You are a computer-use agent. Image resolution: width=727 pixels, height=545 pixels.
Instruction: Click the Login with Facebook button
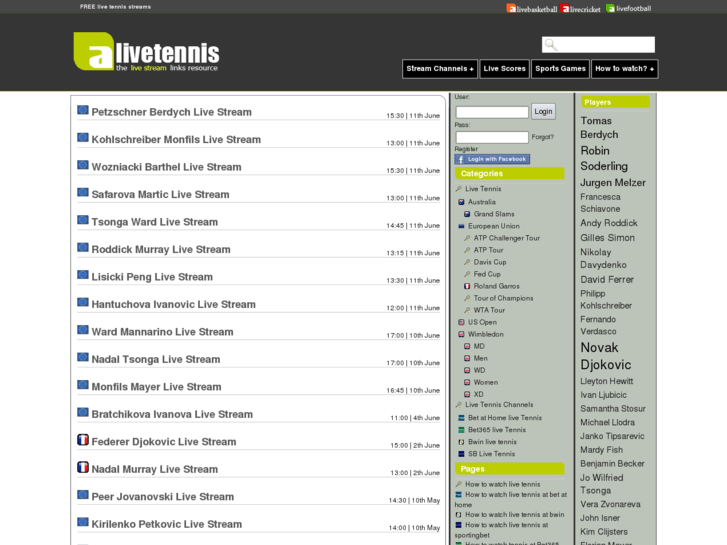coord(492,159)
